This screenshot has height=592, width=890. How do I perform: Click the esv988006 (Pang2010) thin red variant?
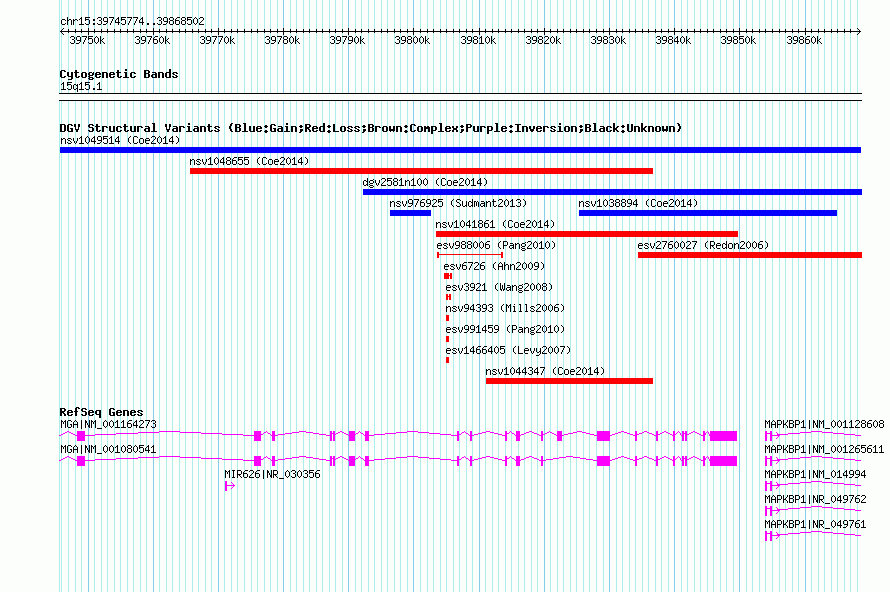coord(470,255)
